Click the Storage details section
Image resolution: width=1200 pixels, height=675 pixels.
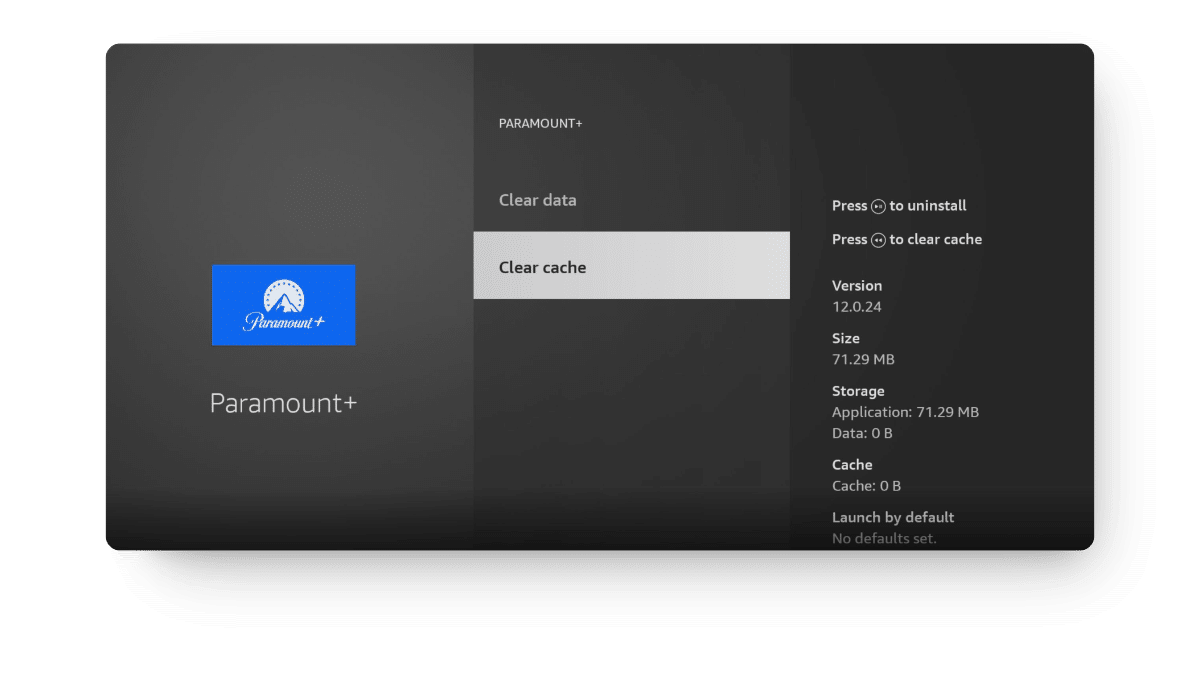point(905,411)
